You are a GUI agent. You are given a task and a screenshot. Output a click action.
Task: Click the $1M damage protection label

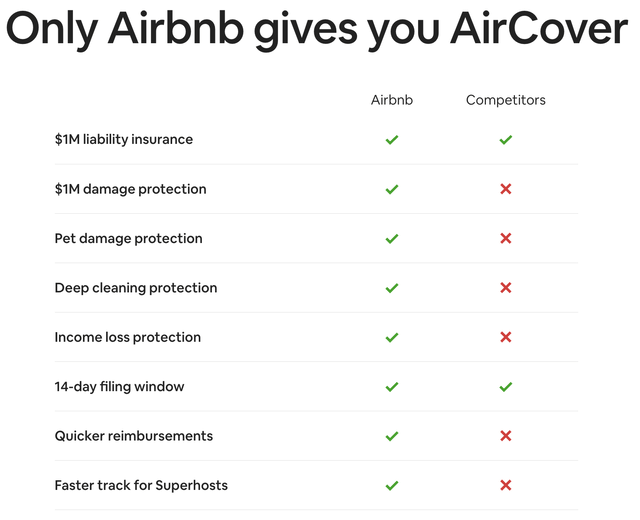pos(130,189)
